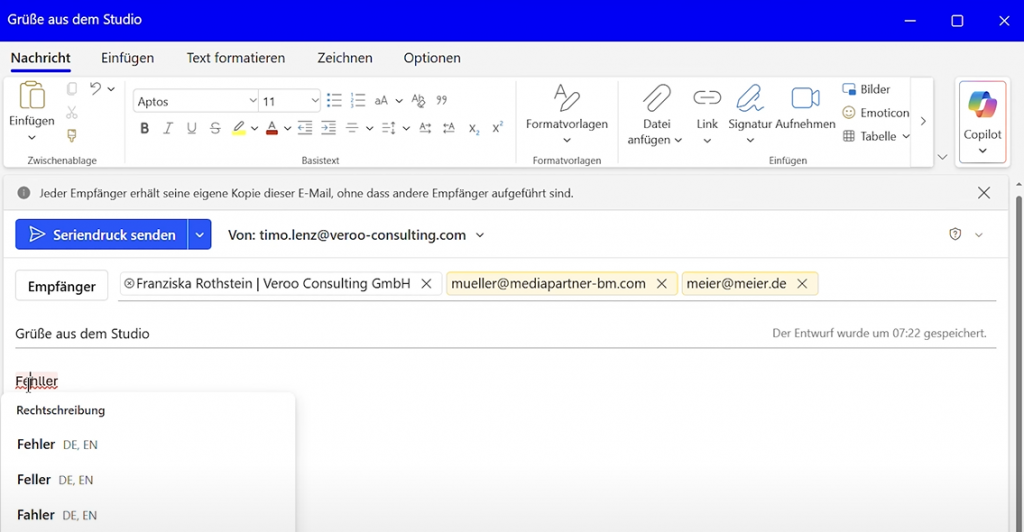Open the Signatur menu
1024x532 pixels.
pos(750,114)
